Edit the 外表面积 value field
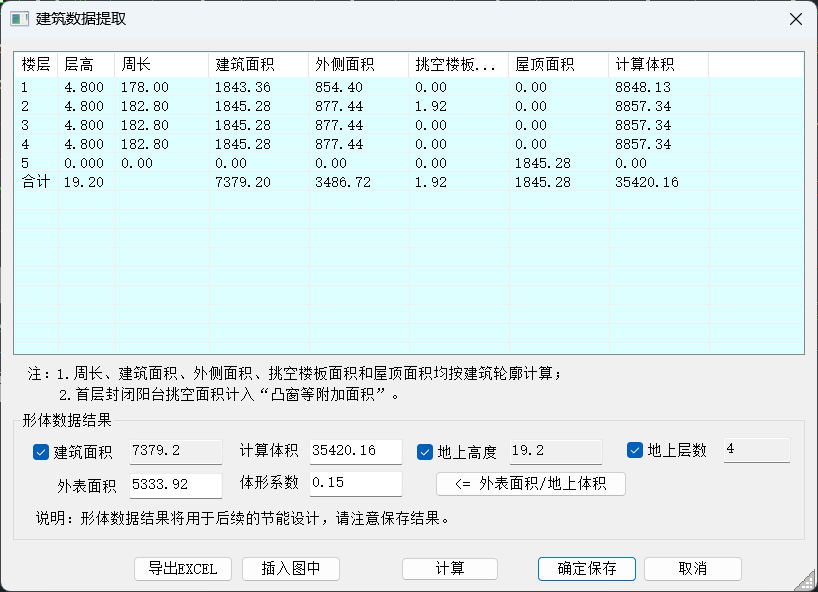Viewport: 818px width, 592px height. pyautogui.click(x=176, y=485)
